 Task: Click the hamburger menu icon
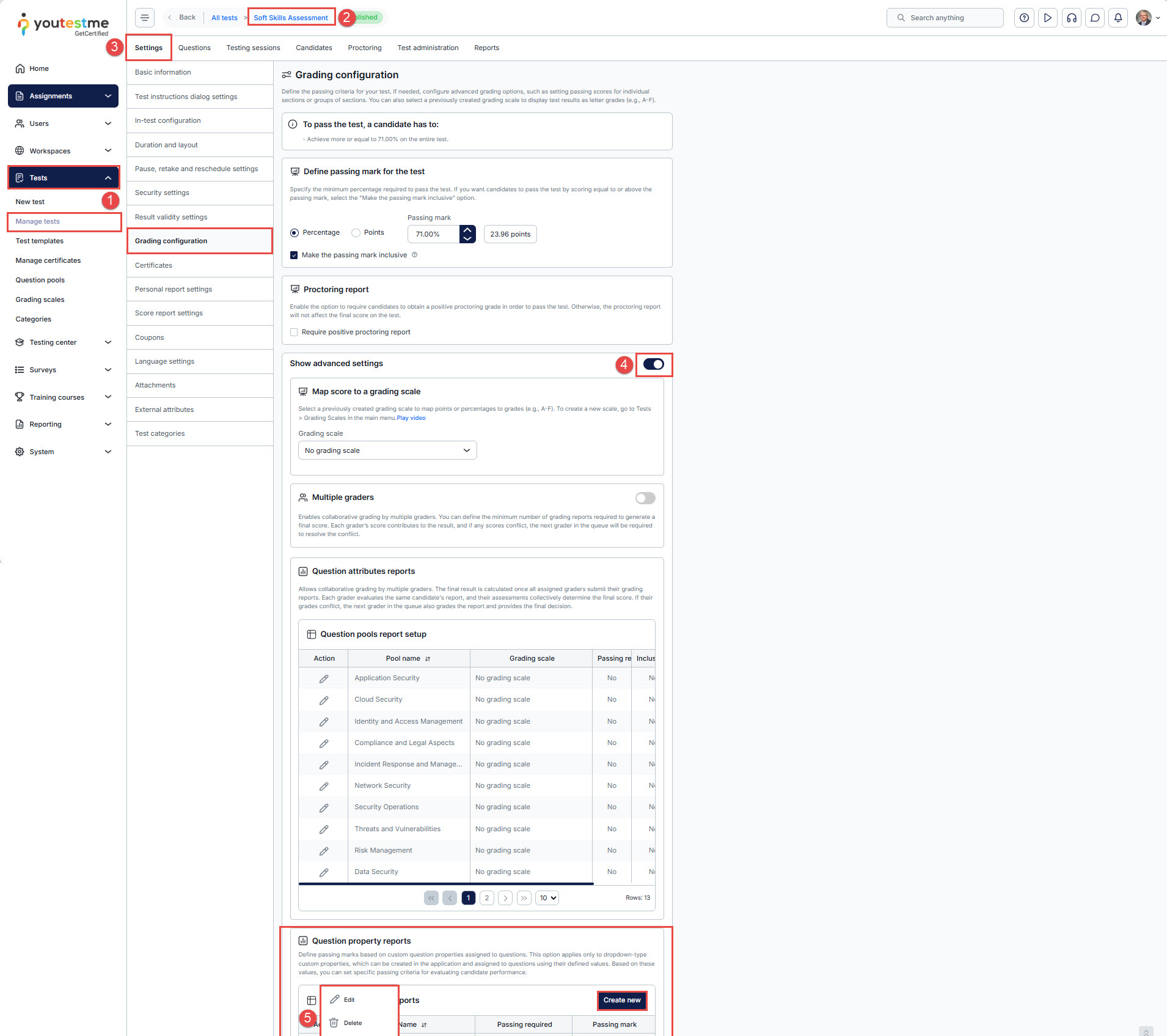coord(144,18)
